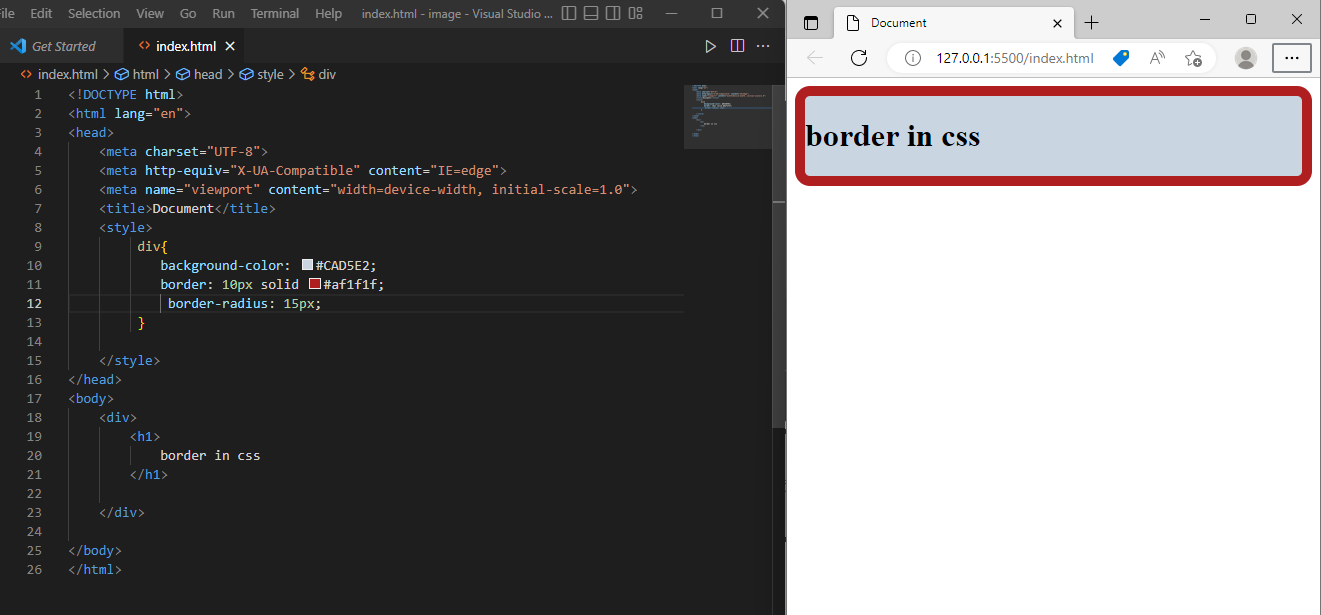Run the file with the play icon
1321x615 pixels.
pos(710,46)
